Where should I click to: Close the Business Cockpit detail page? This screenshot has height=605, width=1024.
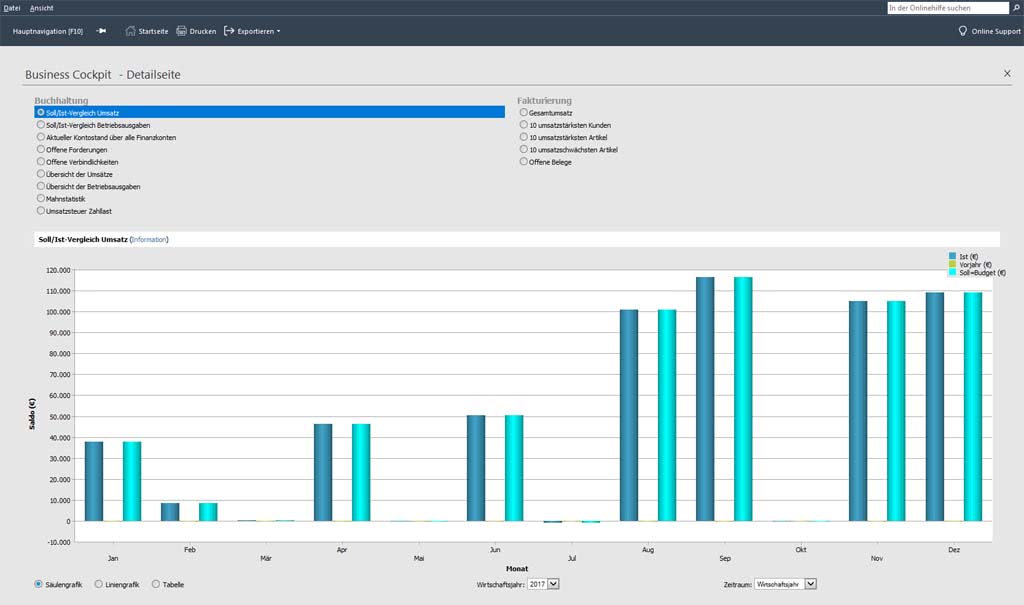pyautogui.click(x=1006, y=73)
